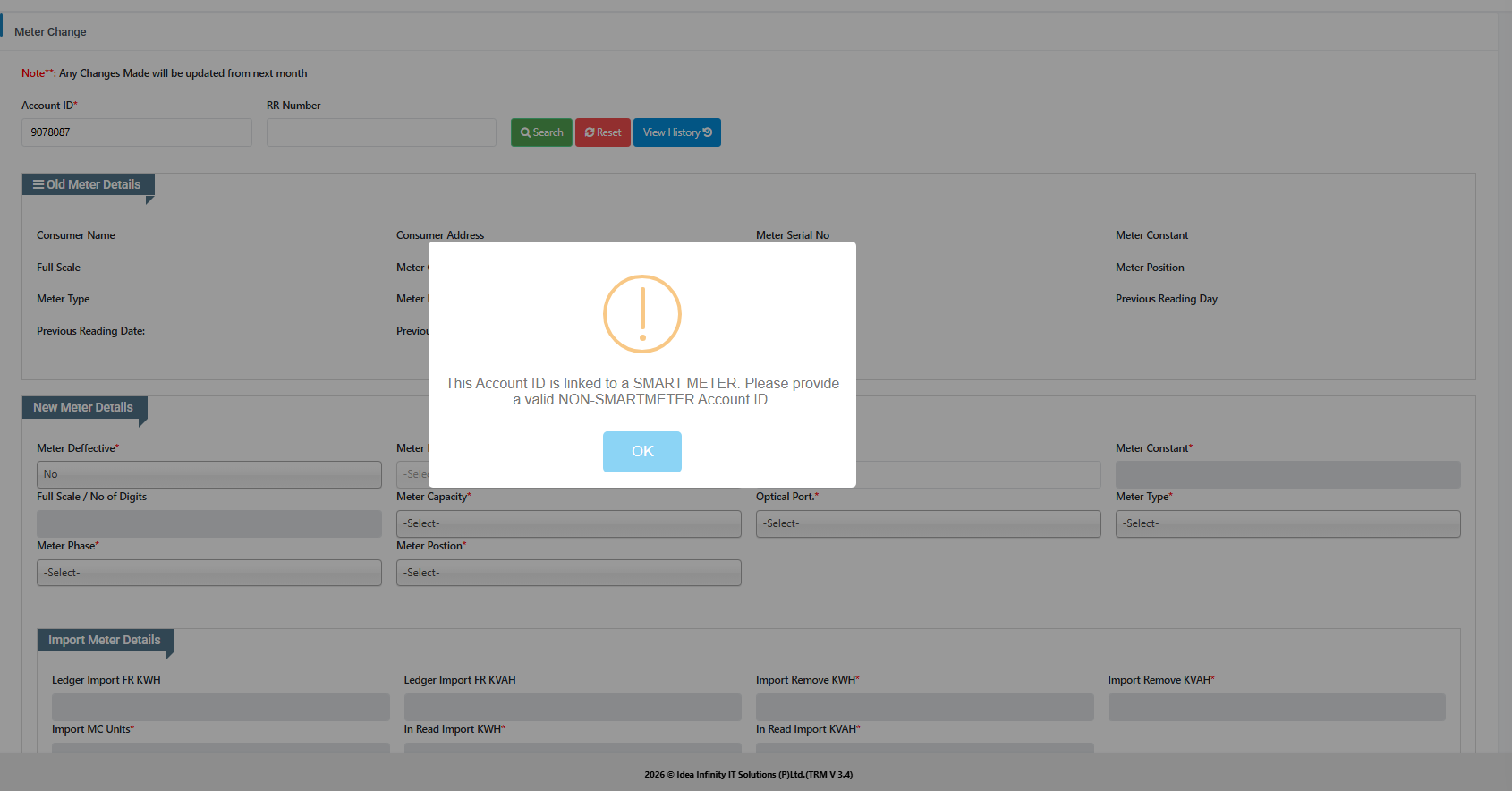Click OK in the smart meter alert
The width and height of the screenshot is (1512, 791).
click(642, 452)
